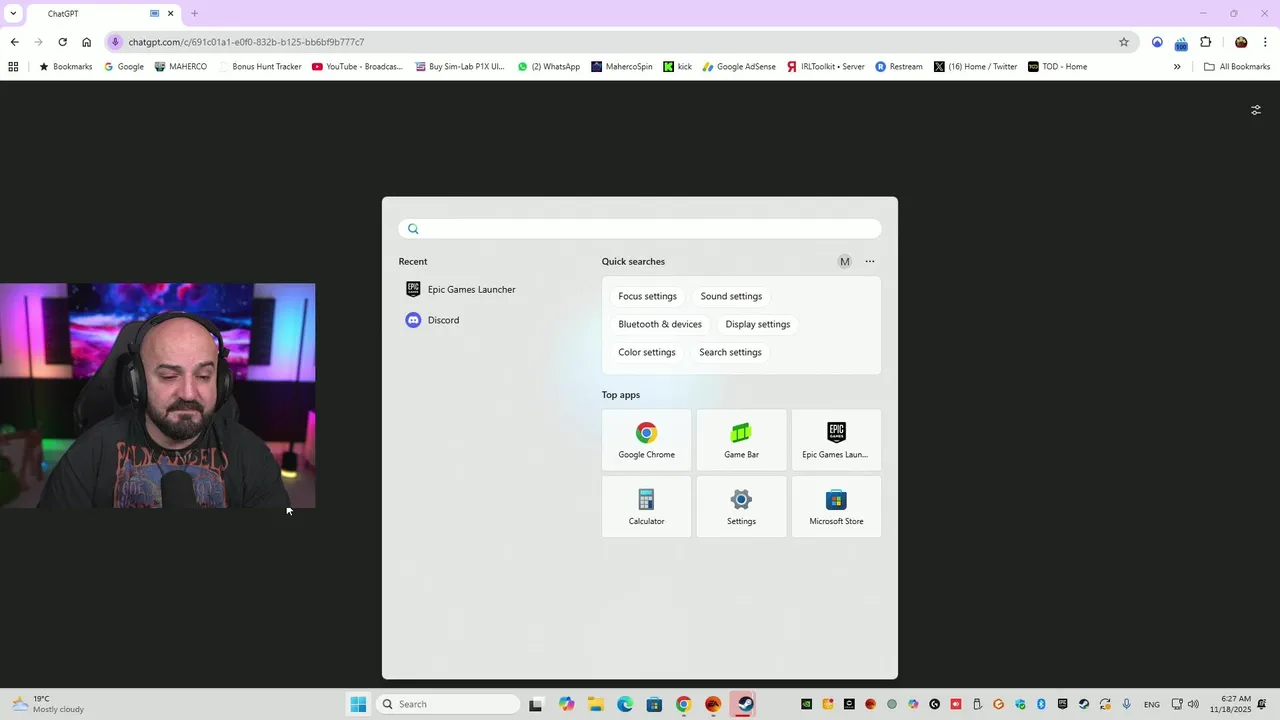
Task: Open Steam on the taskbar
Action: [745, 704]
